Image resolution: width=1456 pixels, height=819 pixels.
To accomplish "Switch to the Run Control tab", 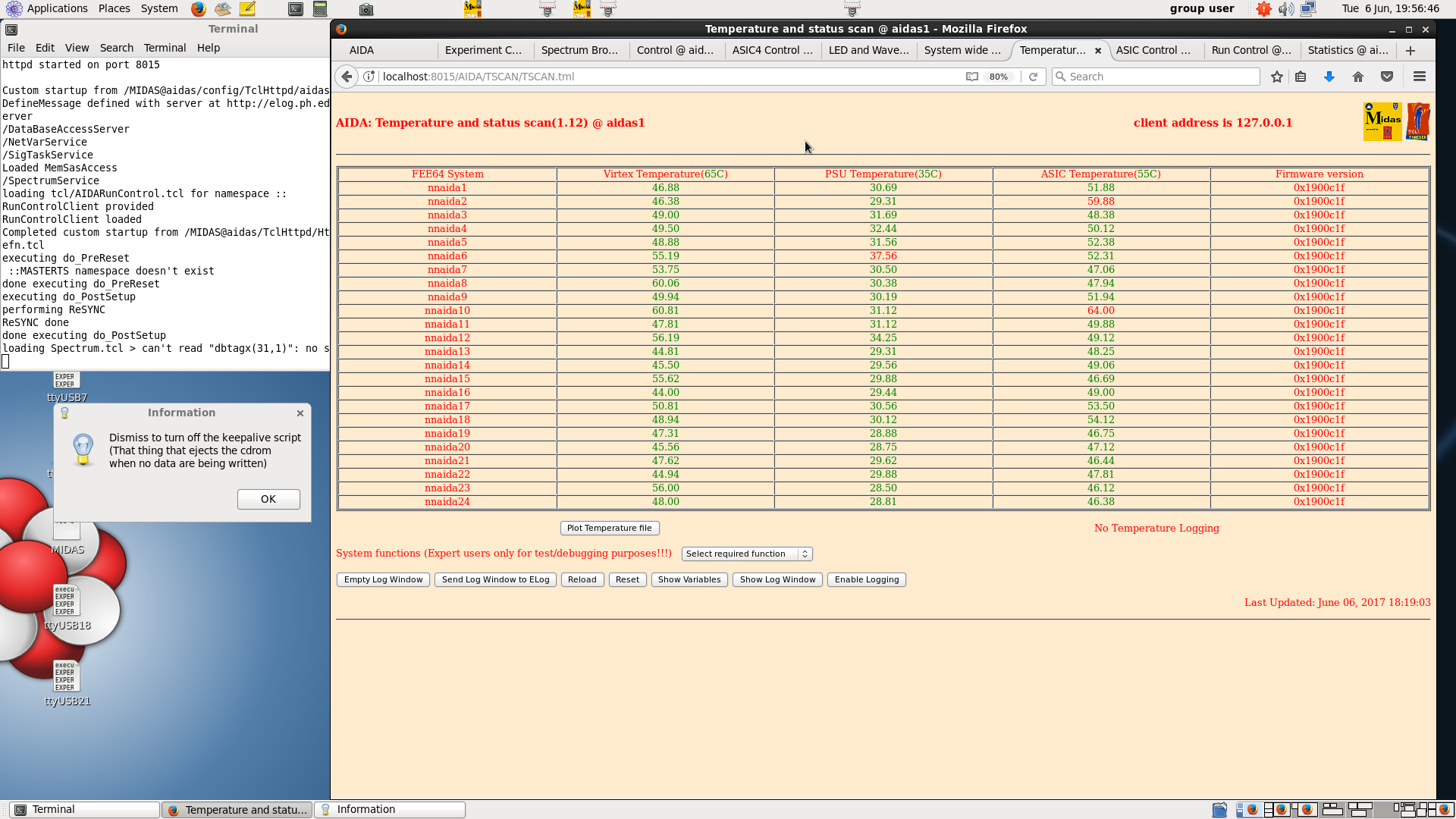I will click(x=1250, y=50).
